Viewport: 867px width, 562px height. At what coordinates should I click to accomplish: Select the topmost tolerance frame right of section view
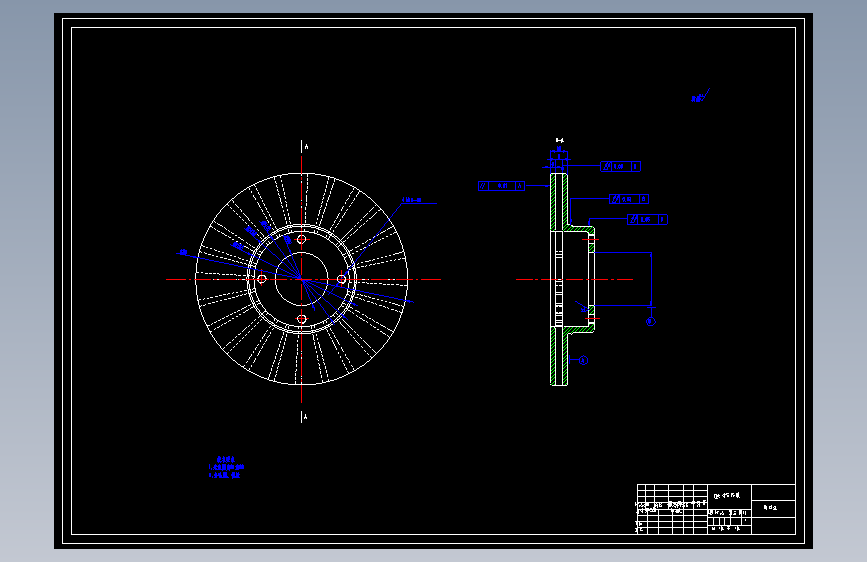point(620,166)
